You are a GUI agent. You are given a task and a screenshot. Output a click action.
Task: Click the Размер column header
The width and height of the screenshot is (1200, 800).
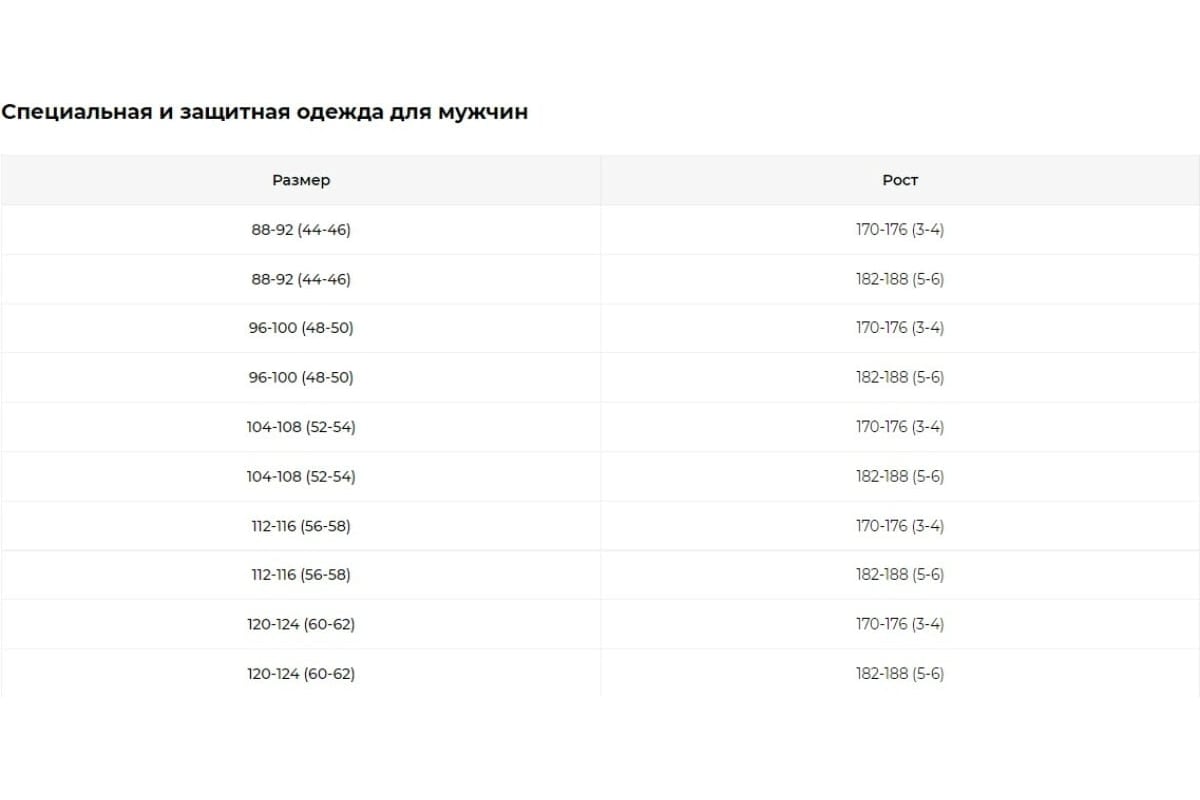pyautogui.click(x=301, y=180)
